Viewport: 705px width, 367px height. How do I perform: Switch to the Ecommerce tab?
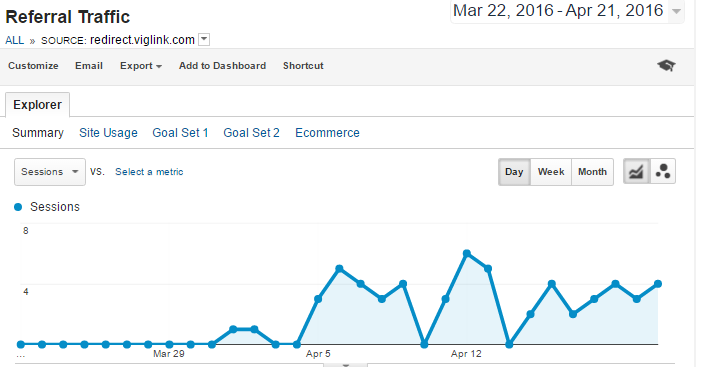click(327, 133)
